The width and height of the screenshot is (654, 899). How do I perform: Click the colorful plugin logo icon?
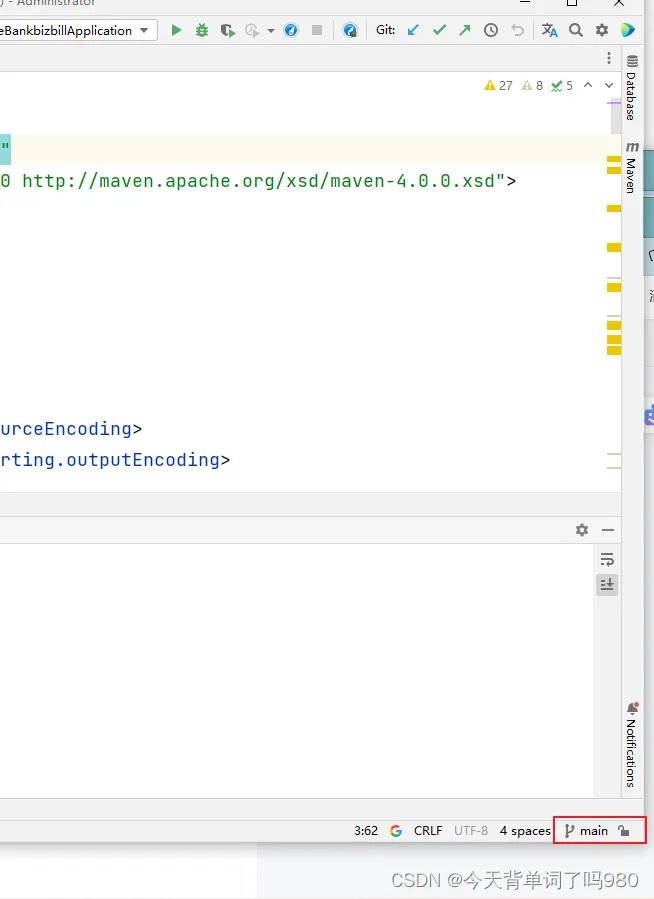pyautogui.click(x=628, y=30)
